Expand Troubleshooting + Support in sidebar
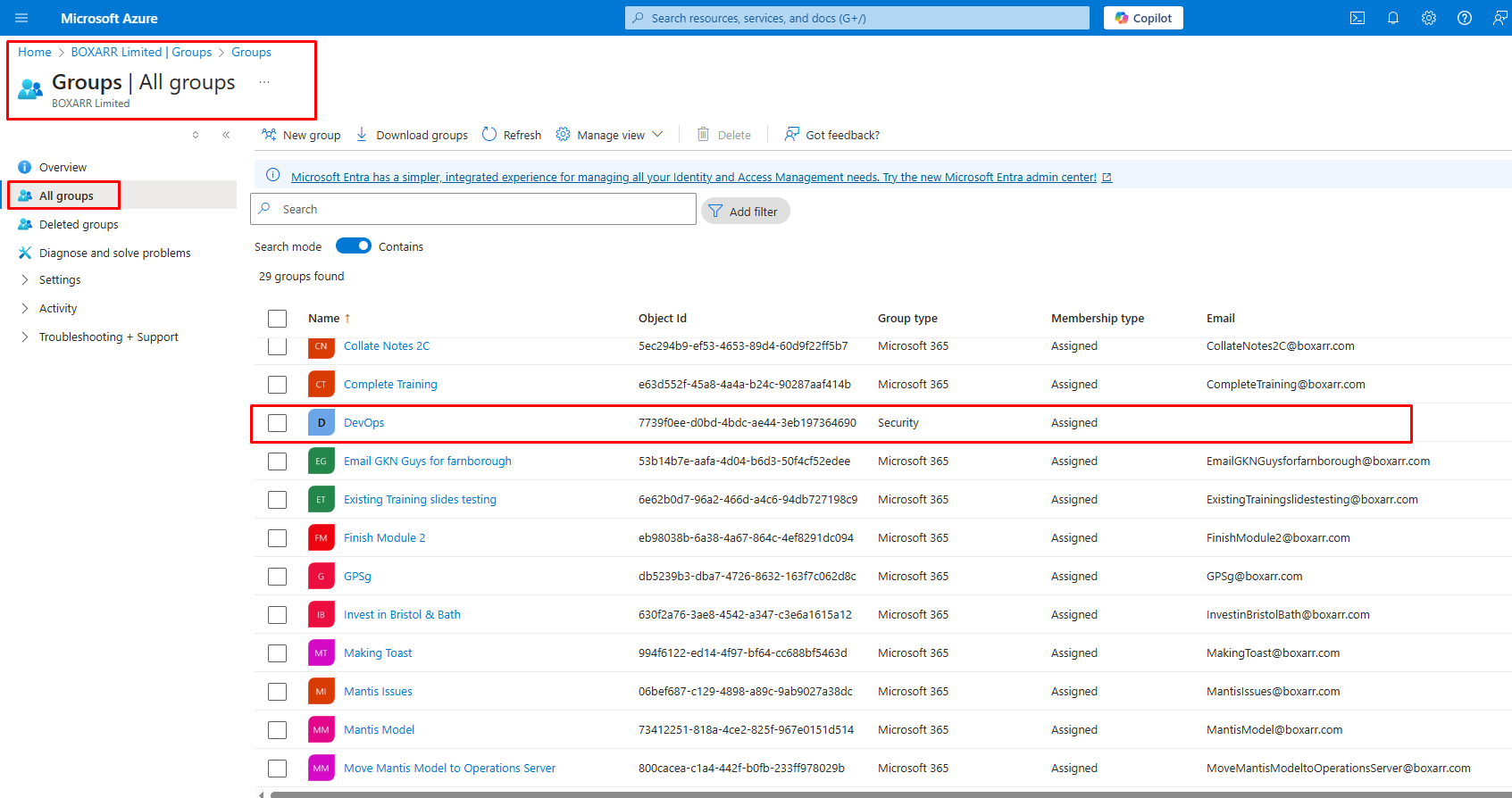The width and height of the screenshot is (1512, 798). tap(25, 337)
